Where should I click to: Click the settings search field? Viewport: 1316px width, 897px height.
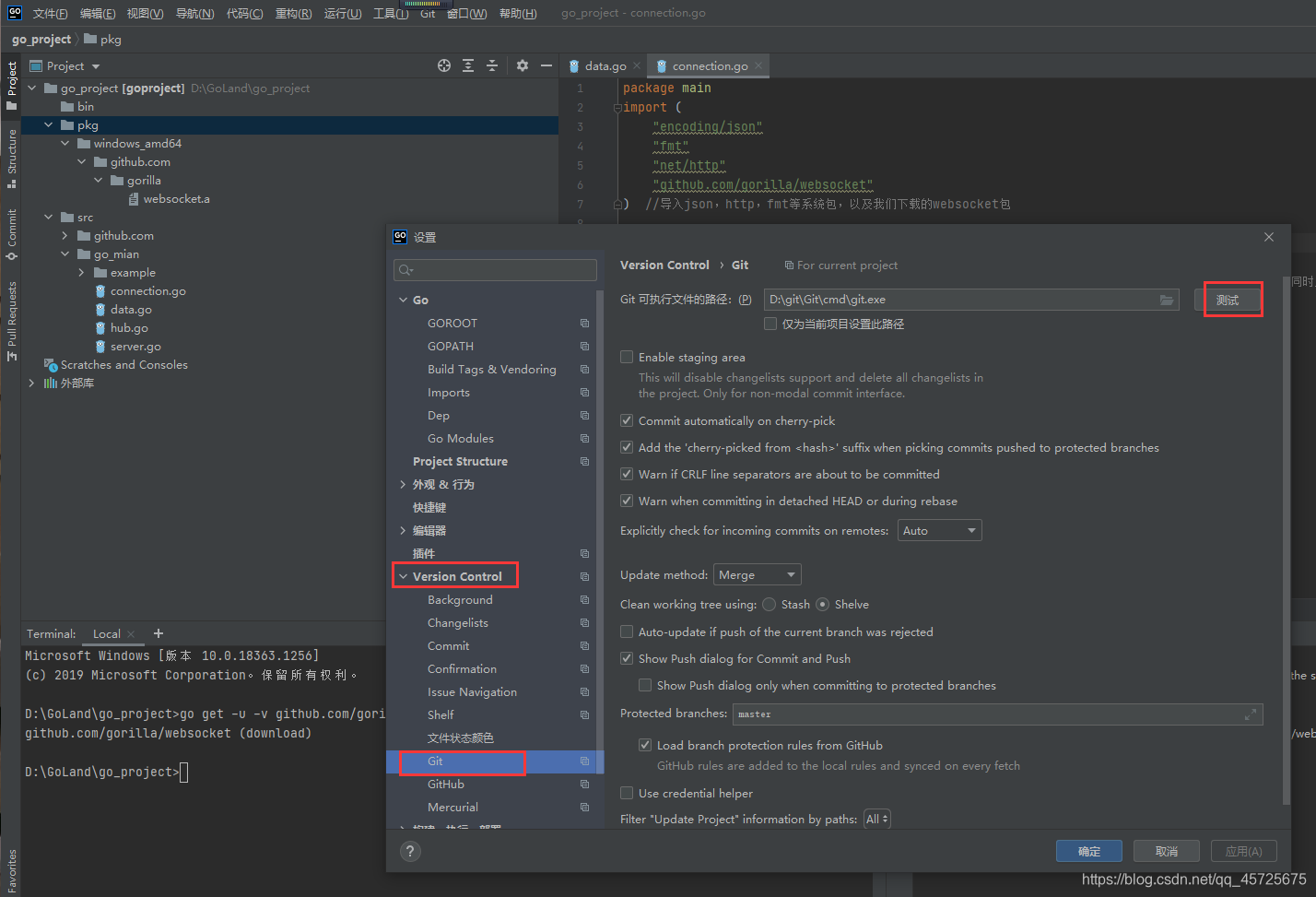point(495,270)
